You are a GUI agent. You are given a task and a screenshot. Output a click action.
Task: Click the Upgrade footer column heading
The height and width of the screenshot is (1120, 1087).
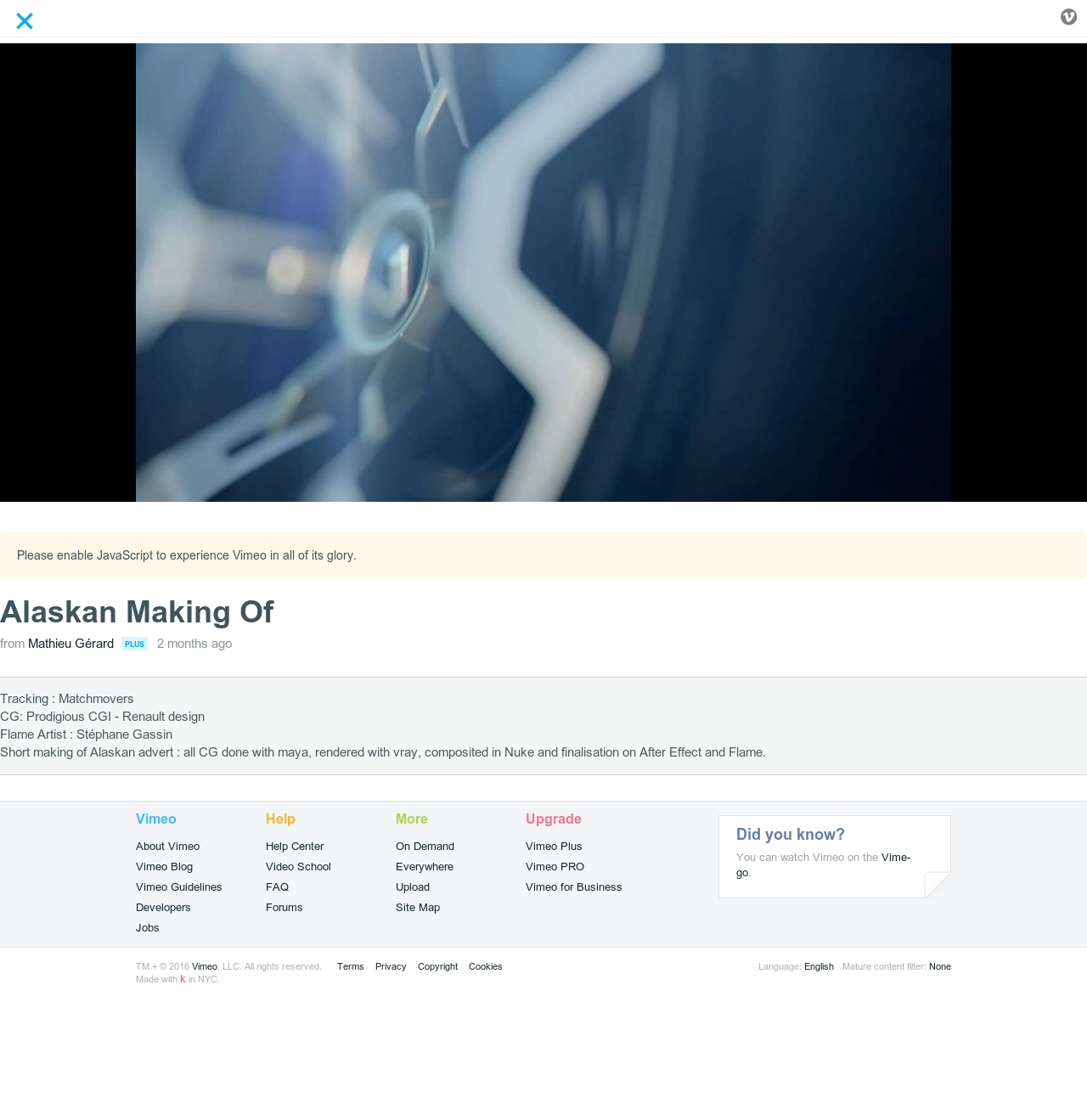[x=554, y=819]
